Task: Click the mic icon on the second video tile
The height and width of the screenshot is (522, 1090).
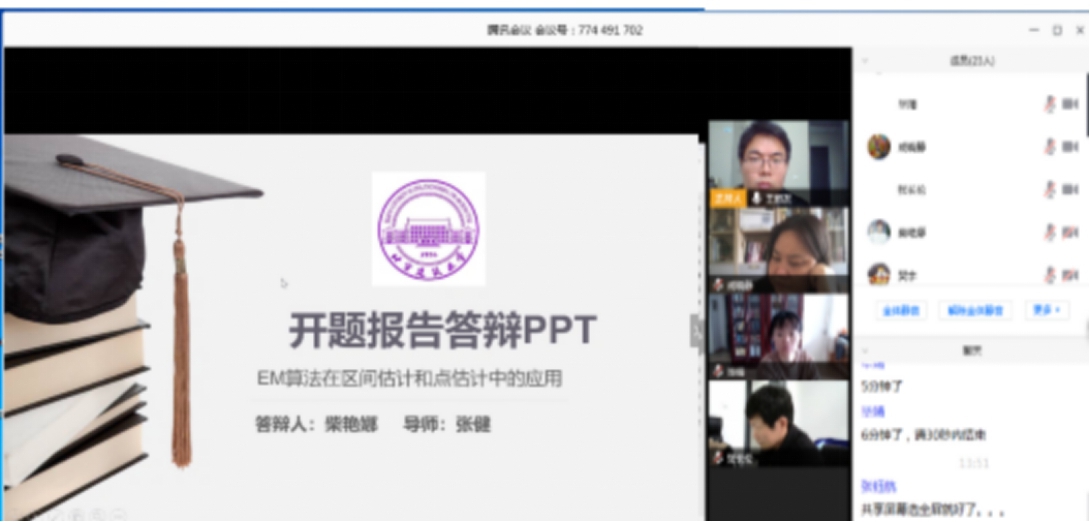Action: coord(718,285)
